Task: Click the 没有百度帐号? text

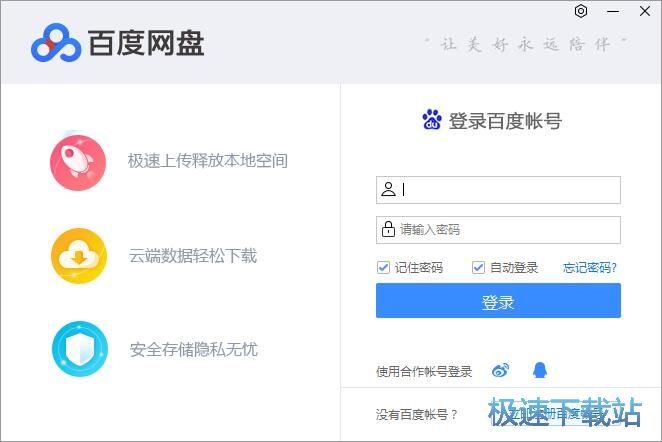Action: coord(417,415)
